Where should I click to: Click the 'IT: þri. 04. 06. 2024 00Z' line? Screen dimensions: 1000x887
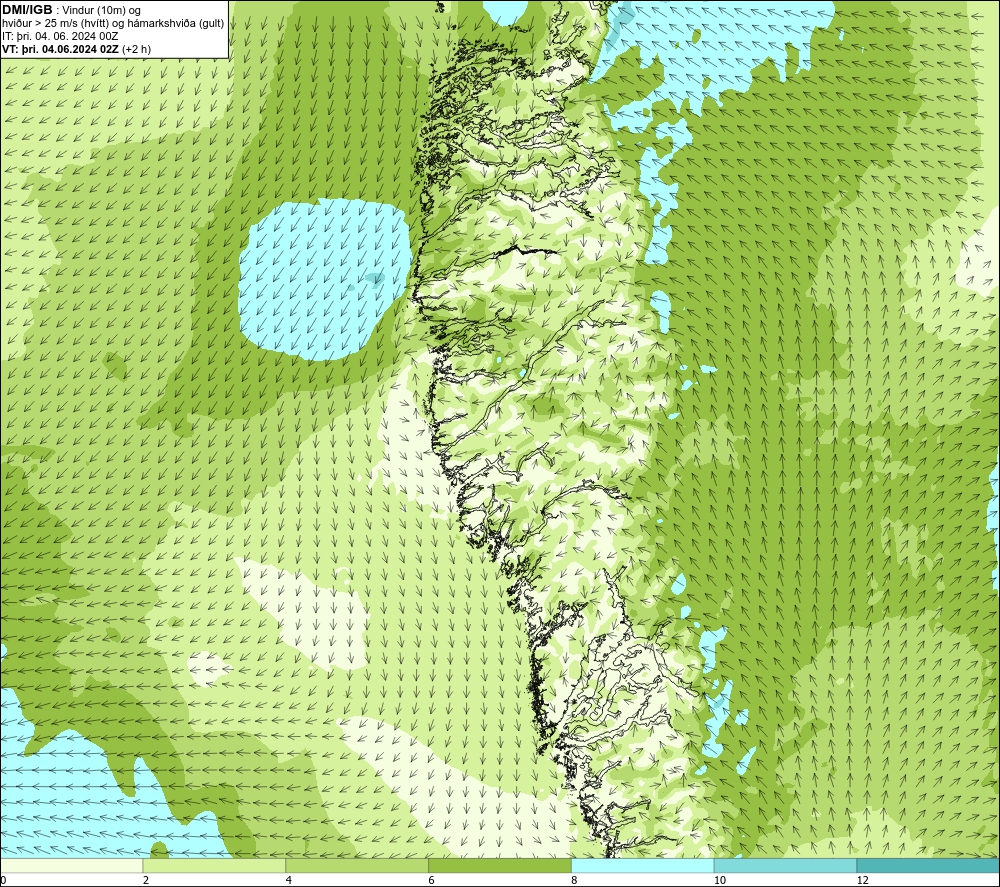pos(60,36)
